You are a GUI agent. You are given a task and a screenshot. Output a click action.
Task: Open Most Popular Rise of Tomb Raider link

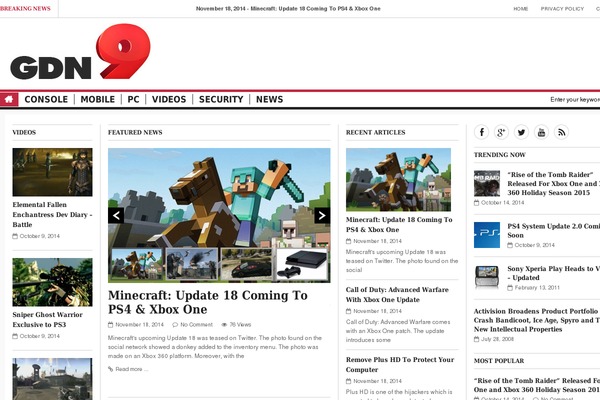tap(536, 385)
